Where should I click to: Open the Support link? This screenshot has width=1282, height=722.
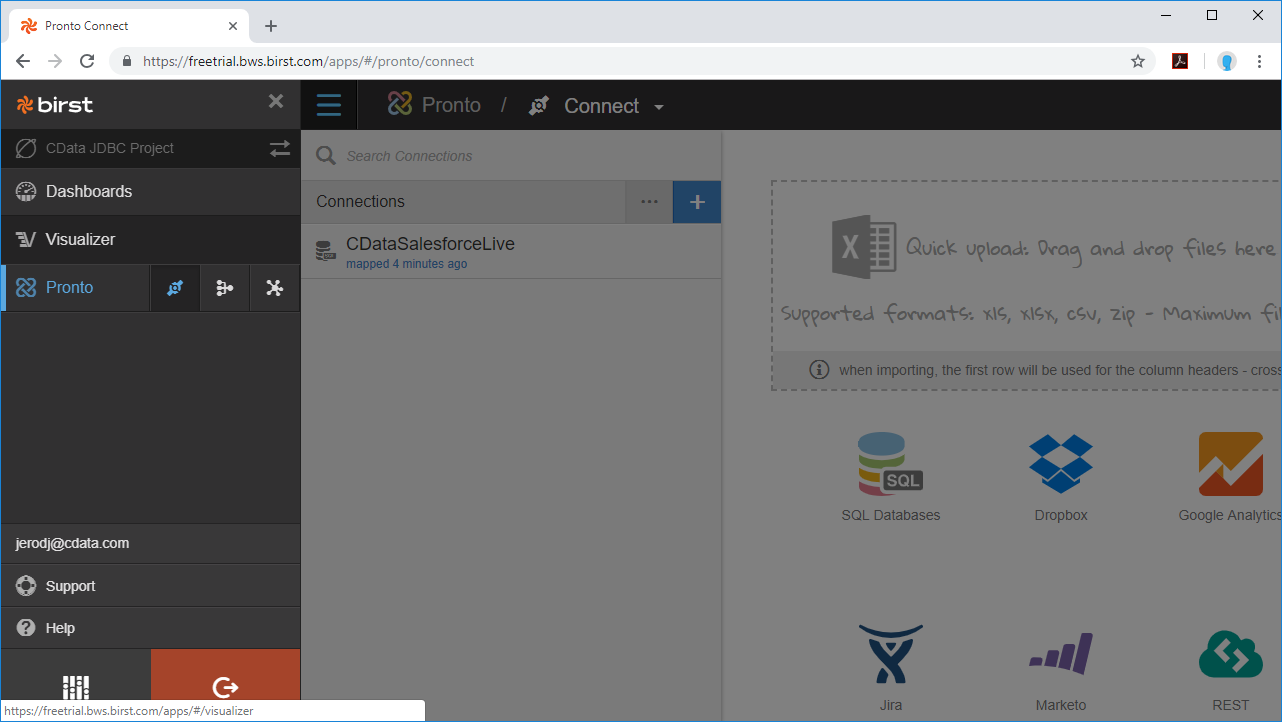pos(70,586)
